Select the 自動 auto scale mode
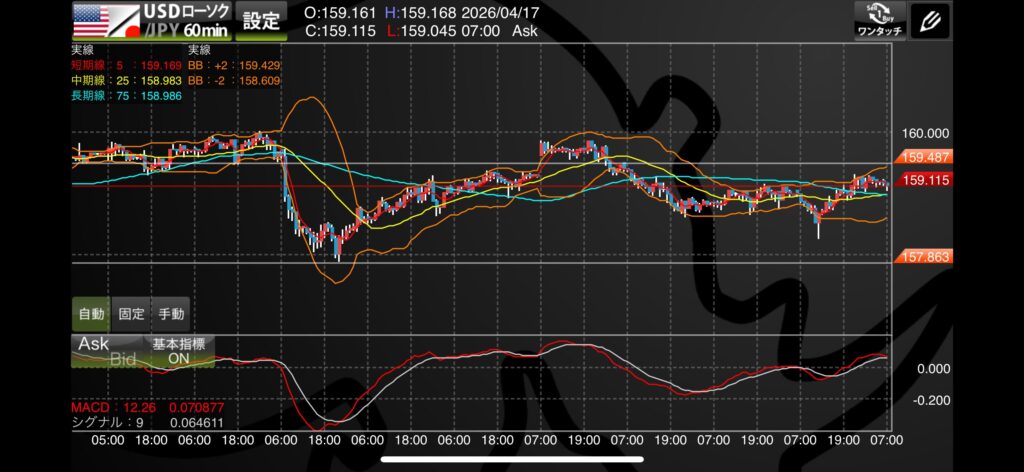This screenshot has width=1024, height=472. click(90, 313)
